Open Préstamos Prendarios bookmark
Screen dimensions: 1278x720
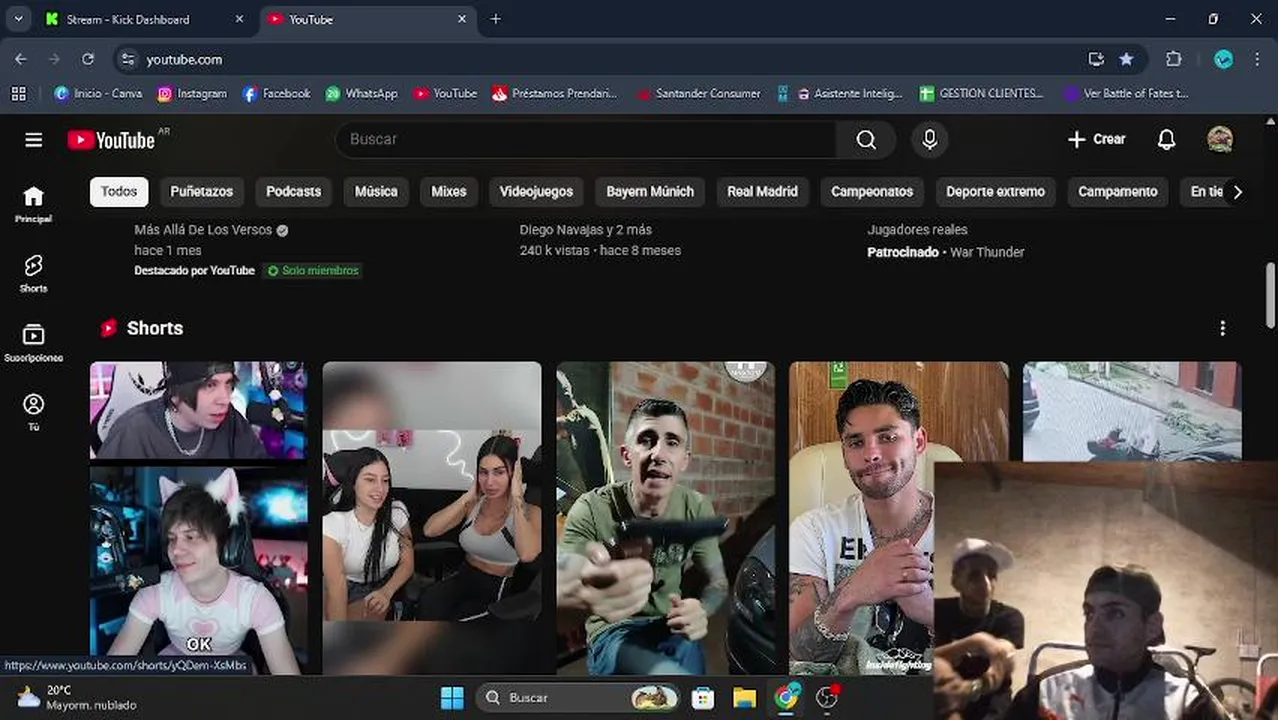tap(555, 93)
